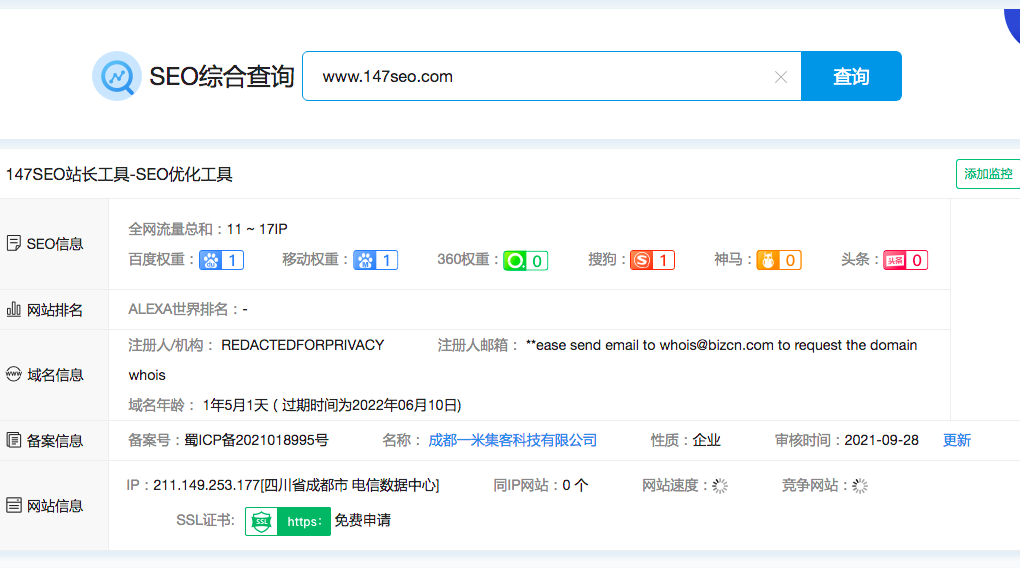This screenshot has width=1020, height=568.
Task: Click the SEO综合查询 magnifier logo icon
Action: 116,76
